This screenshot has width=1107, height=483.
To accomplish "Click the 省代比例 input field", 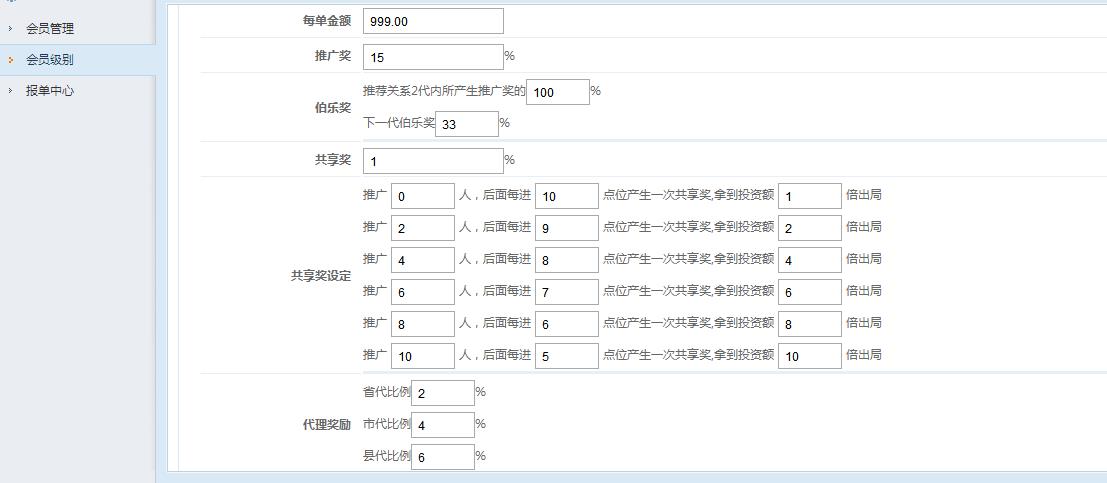I will (x=442, y=393).
